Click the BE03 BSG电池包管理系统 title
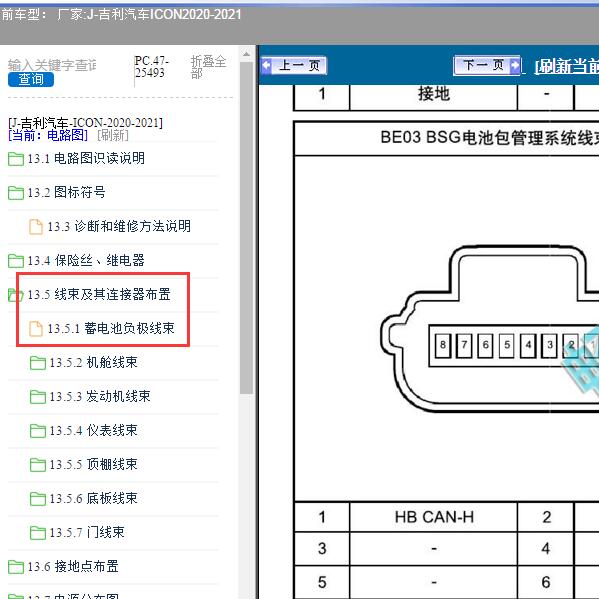The height and width of the screenshot is (599, 599). tap(489, 138)
